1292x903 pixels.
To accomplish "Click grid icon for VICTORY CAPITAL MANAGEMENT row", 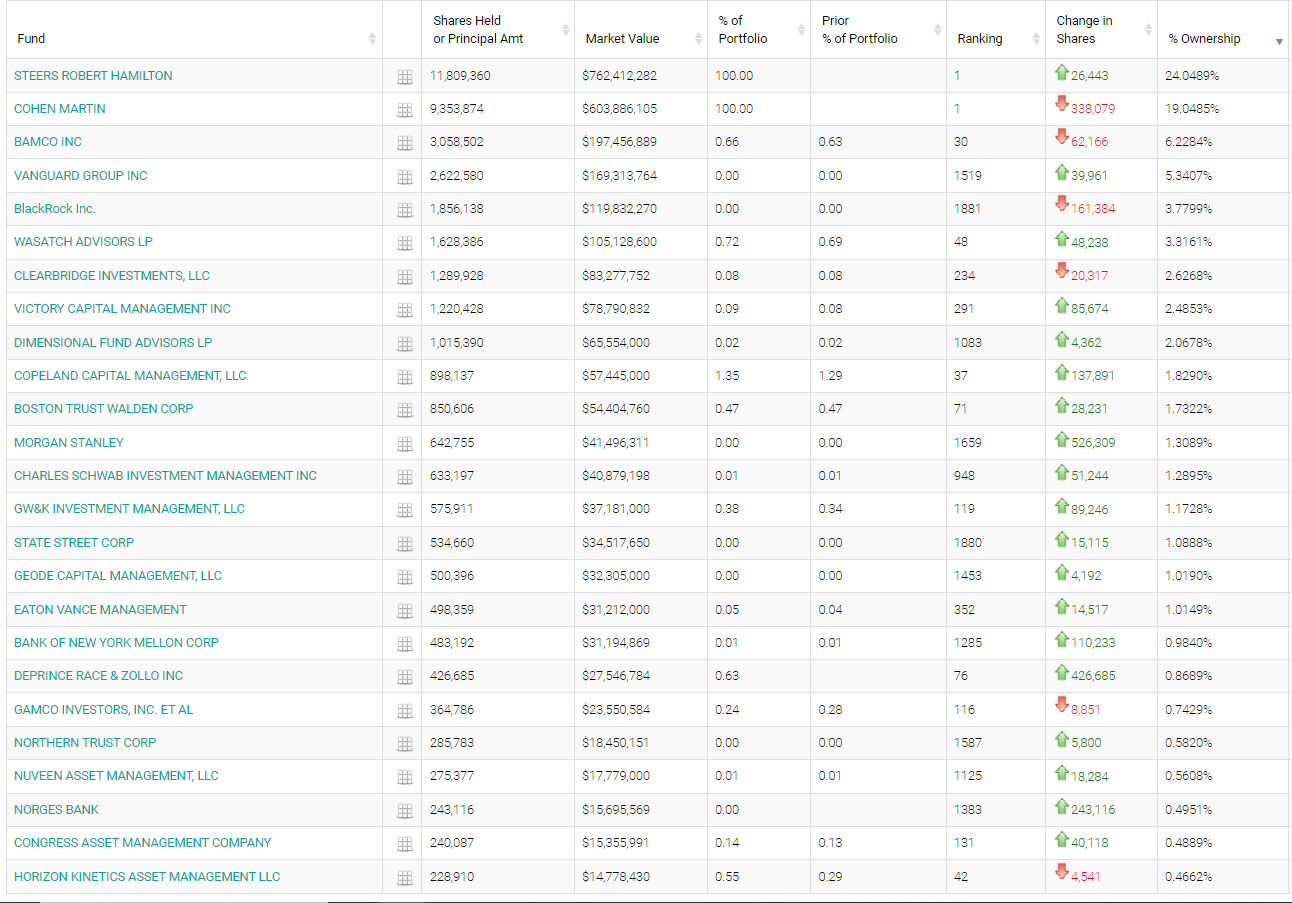I will pyautogui.click(x=404, y=310).
